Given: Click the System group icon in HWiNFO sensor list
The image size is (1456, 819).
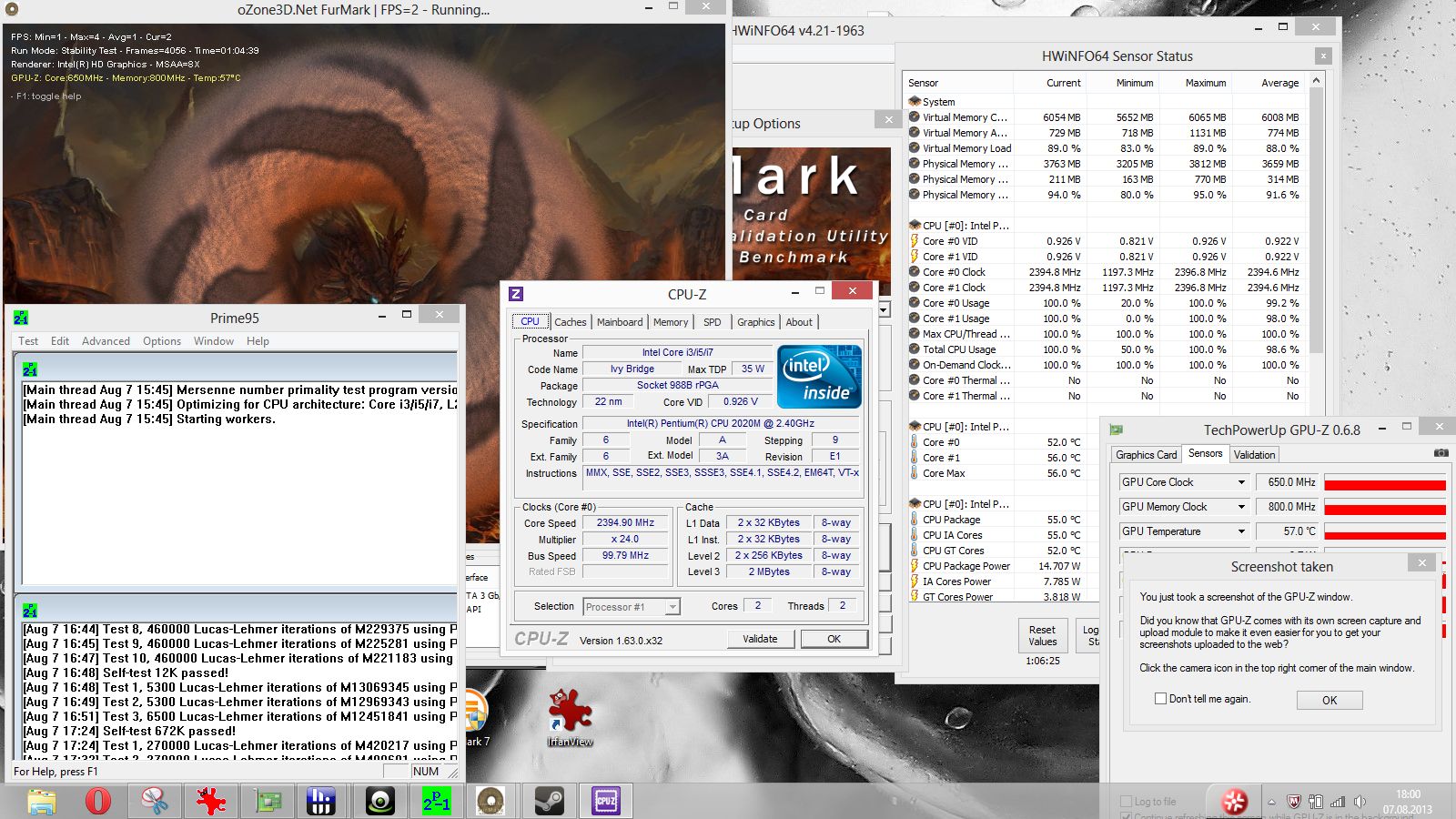Looking at the screenshot, I should click(915, 101).
